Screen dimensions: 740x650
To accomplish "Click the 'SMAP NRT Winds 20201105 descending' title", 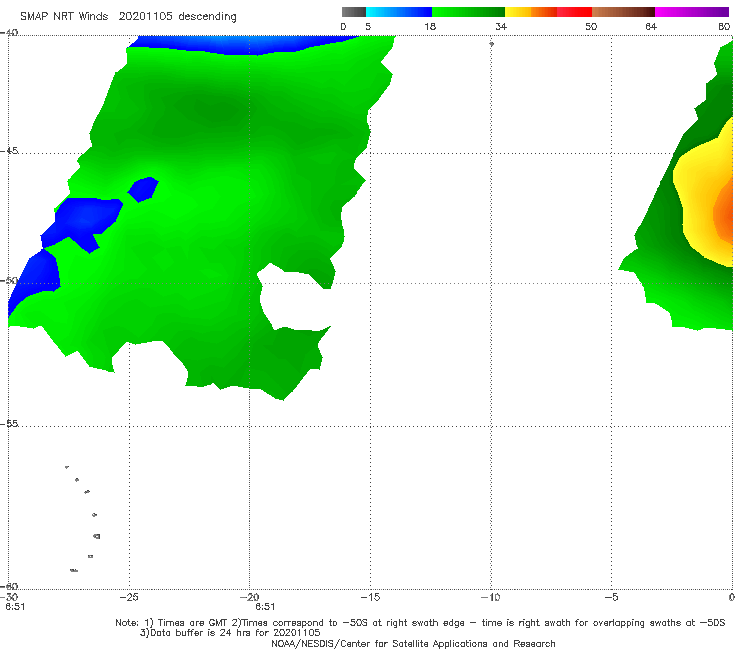I will pos(128,16).
